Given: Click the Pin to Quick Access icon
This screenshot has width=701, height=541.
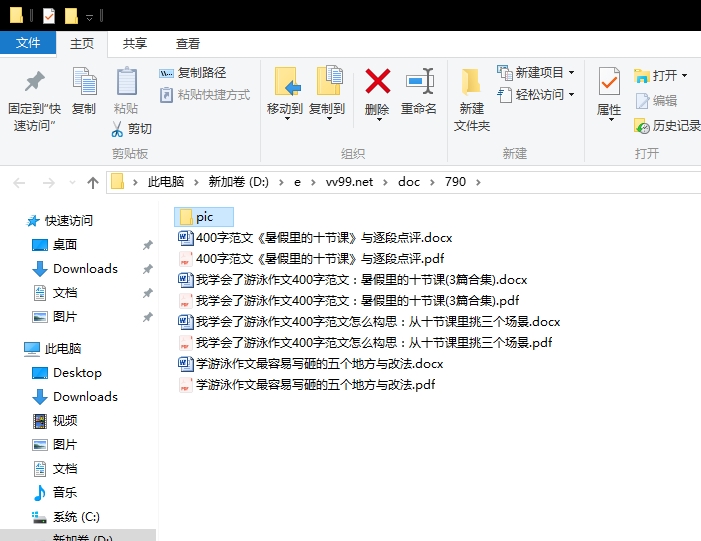Looking at the screenshot, I should 34,82.
